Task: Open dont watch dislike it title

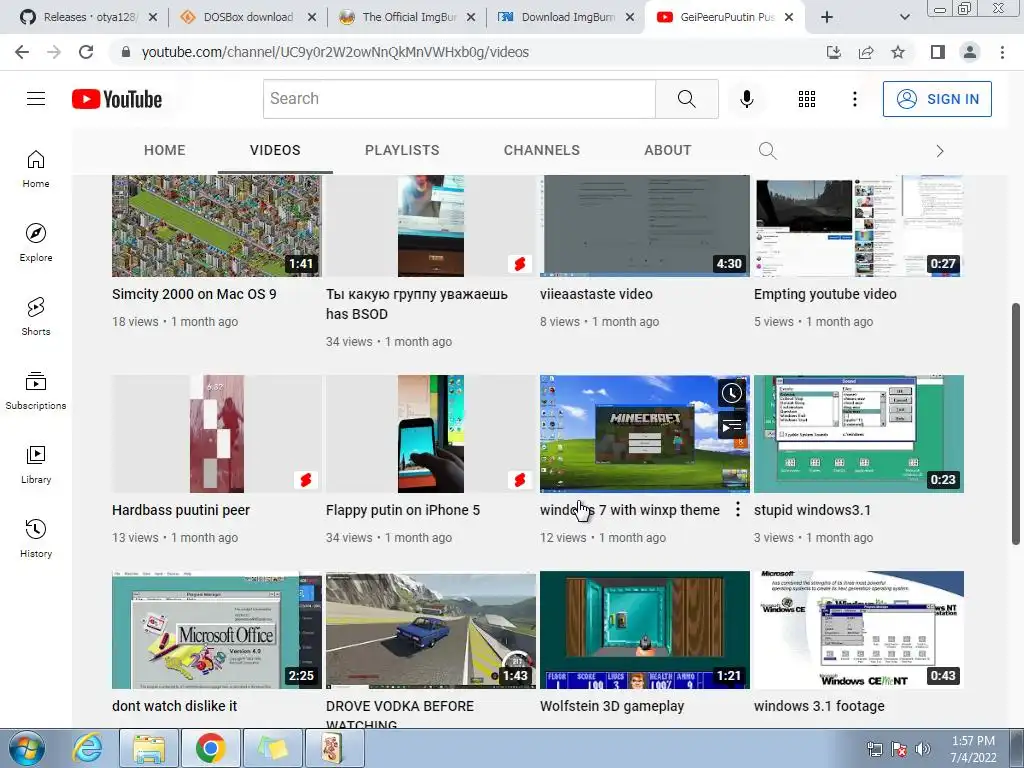Action: coord(174,706)
